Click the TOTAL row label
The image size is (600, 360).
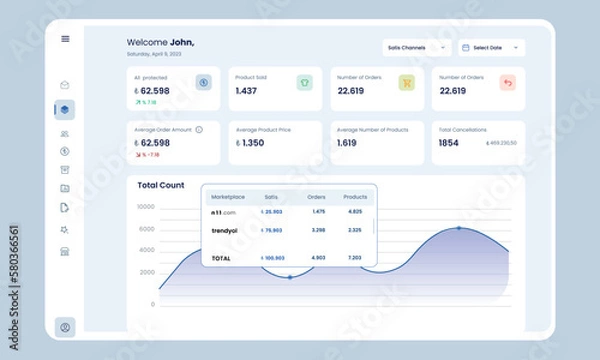click(221, 258)
